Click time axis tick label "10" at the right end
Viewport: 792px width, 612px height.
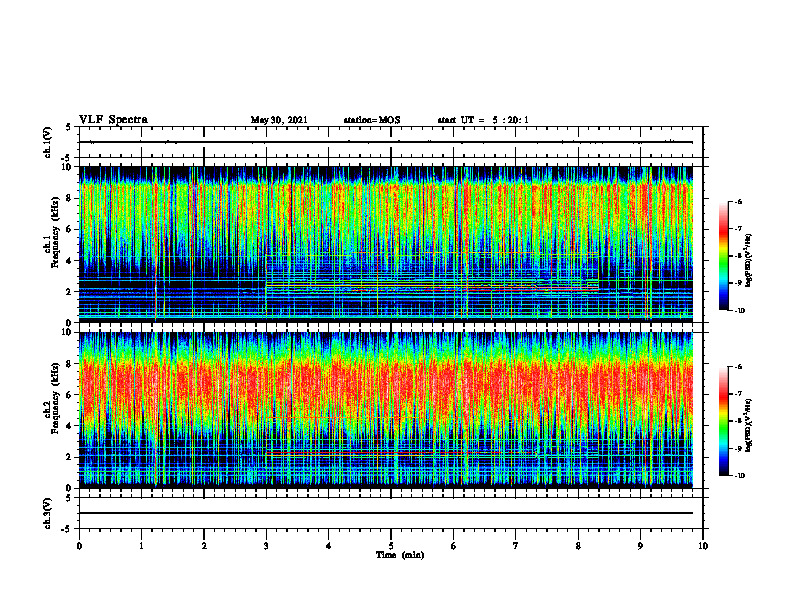[x=703, y=546]
